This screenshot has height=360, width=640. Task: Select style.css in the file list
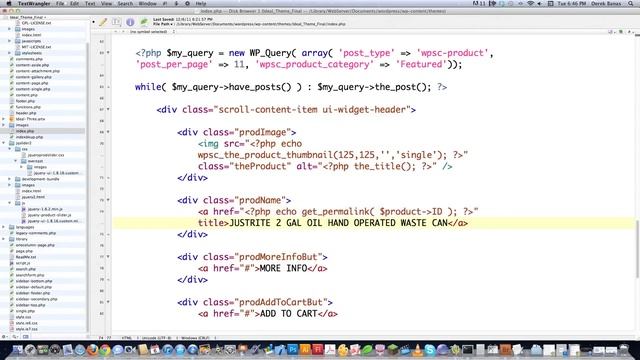pos(23,317)
